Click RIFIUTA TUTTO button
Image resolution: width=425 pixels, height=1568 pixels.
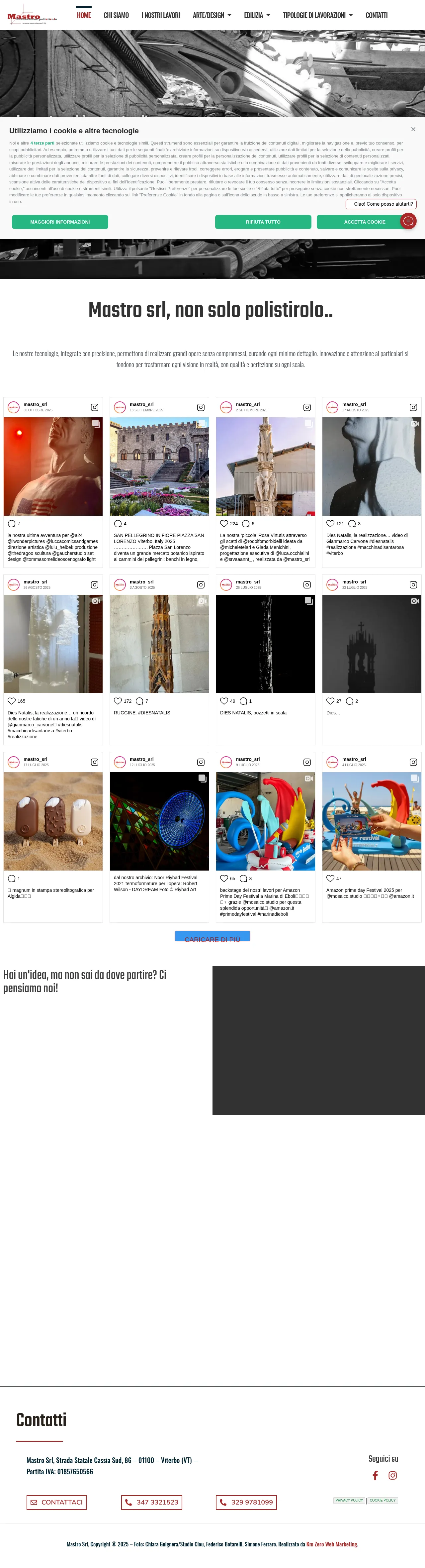[263, 222]
